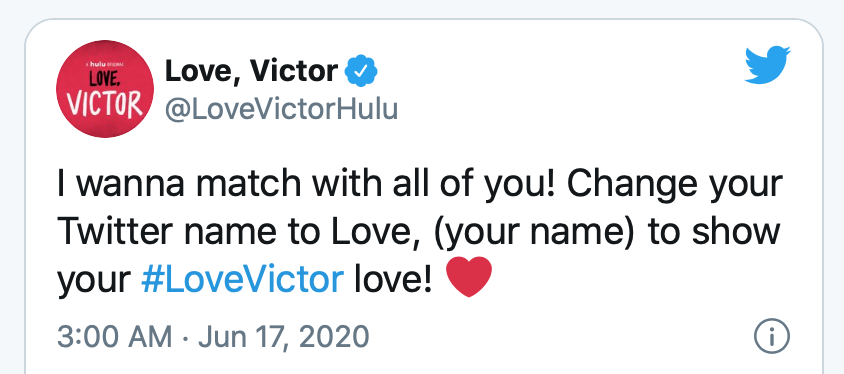Click the word "love!" before the heart
This screenshot has width=844, height=374.
coord(393,279)
